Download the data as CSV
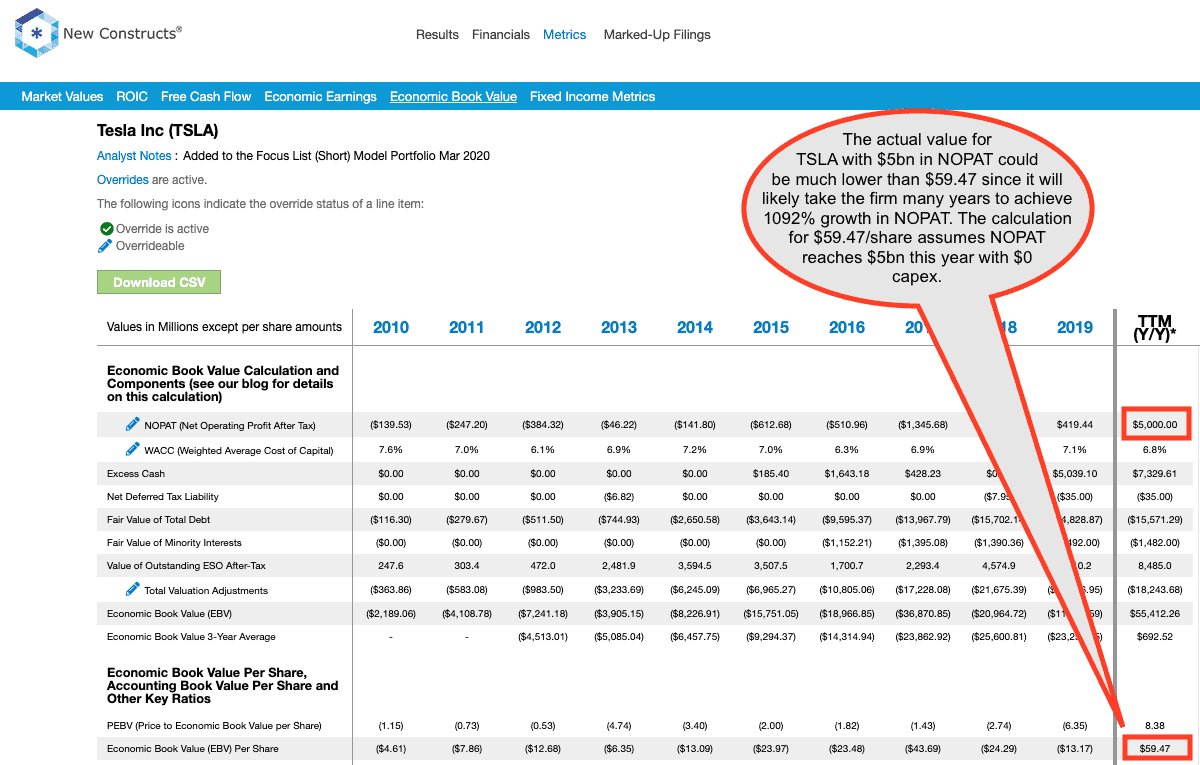The width and height of the screenshot is (1200, 765). click(x=159, y=282)
